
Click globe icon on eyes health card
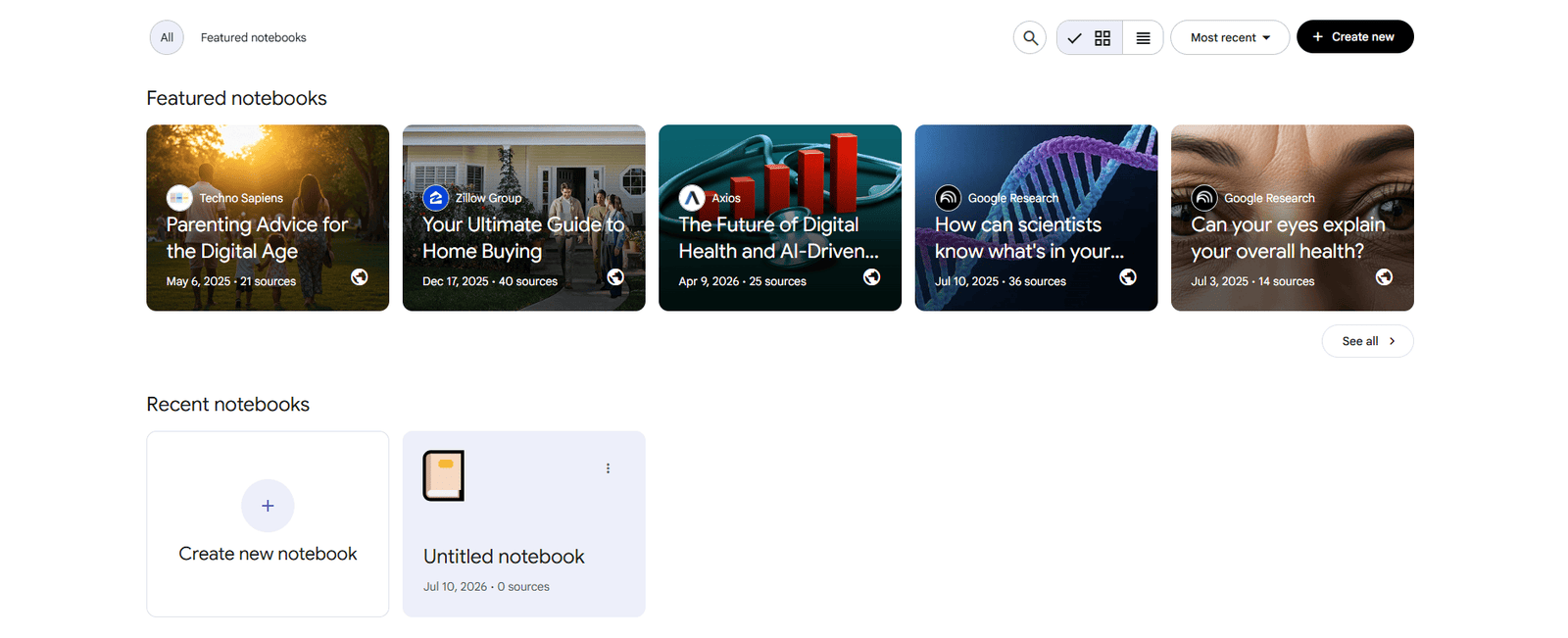(1384, 277)
